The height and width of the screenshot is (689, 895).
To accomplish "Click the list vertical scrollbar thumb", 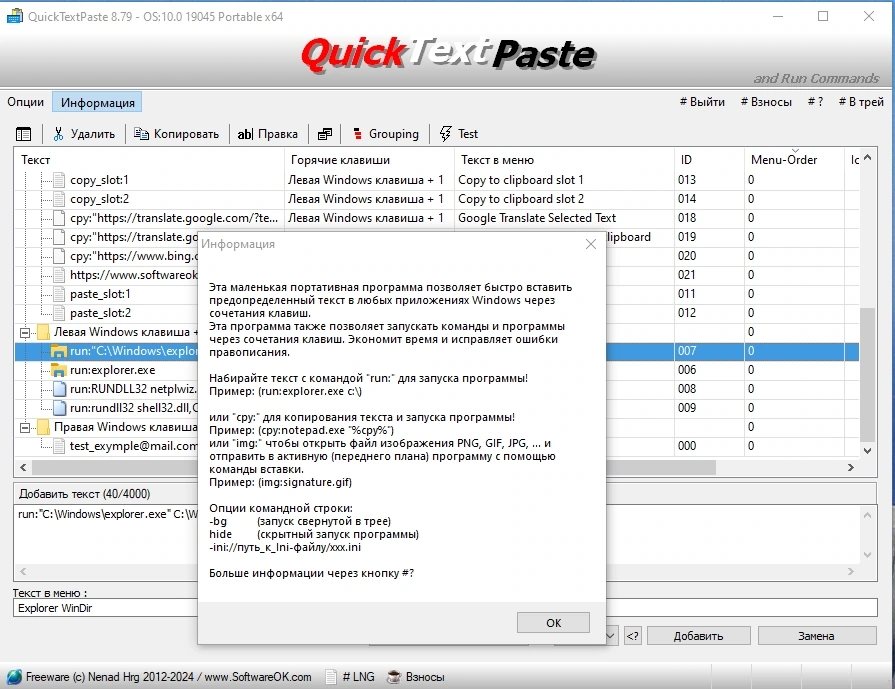I will 868,374.
